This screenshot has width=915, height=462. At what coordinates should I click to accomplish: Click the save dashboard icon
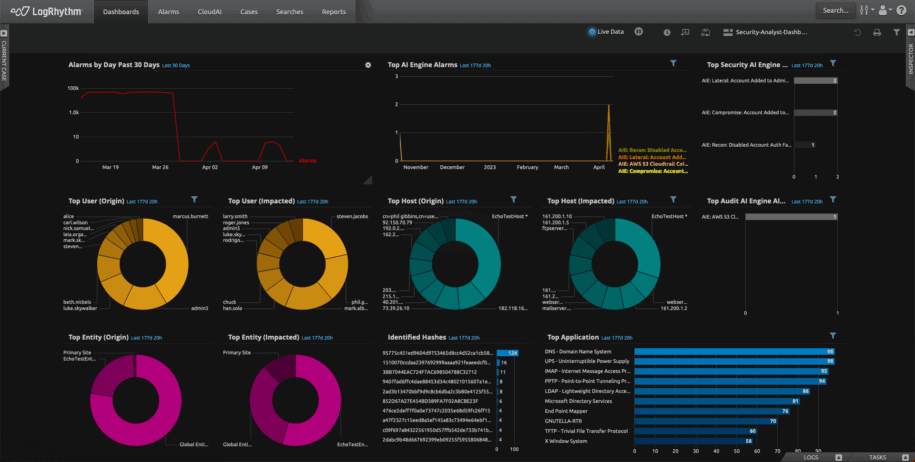tap(705, 33)
